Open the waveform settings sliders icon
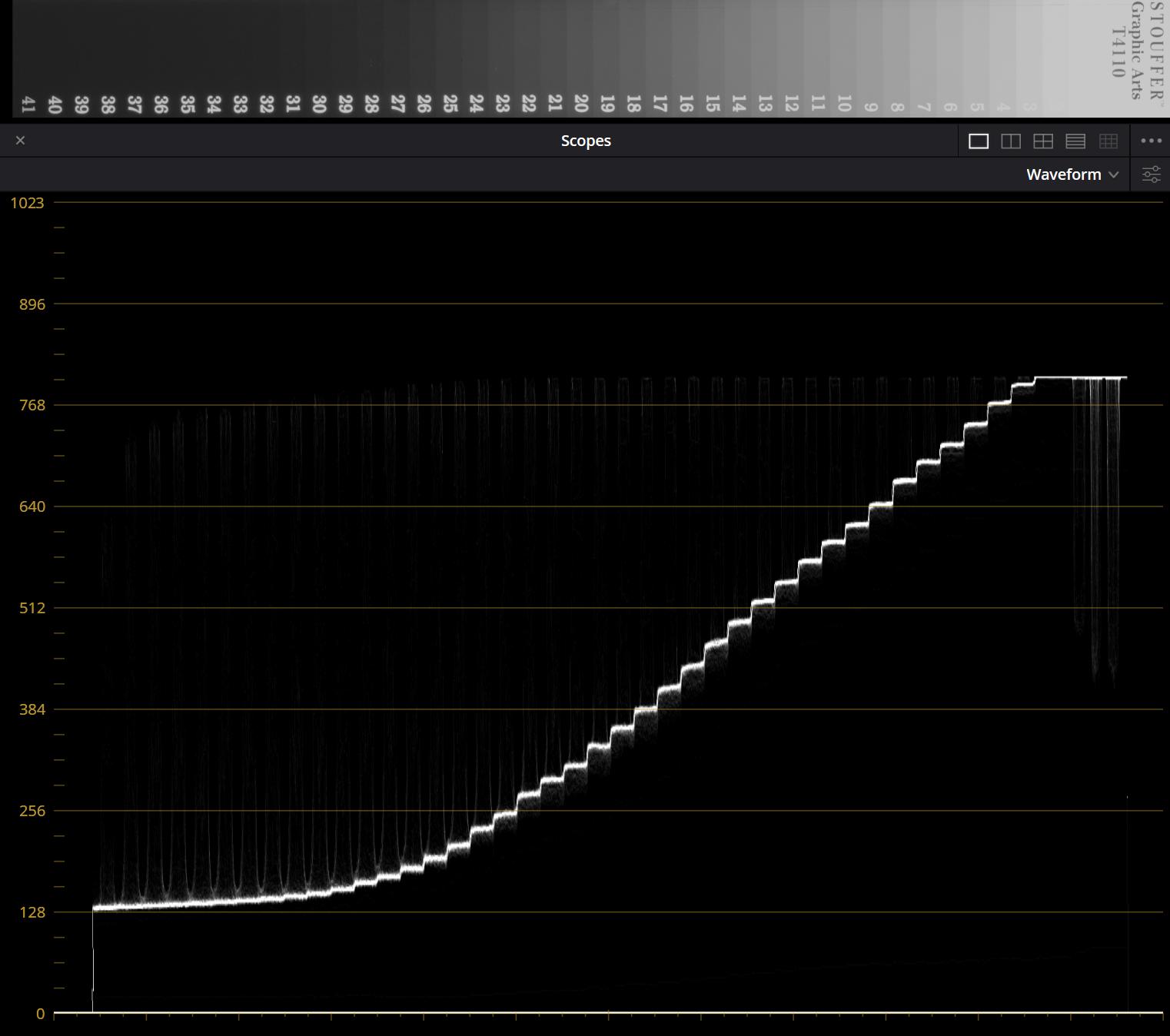The image size is (1170, 1036). [x=1151, y=174]
